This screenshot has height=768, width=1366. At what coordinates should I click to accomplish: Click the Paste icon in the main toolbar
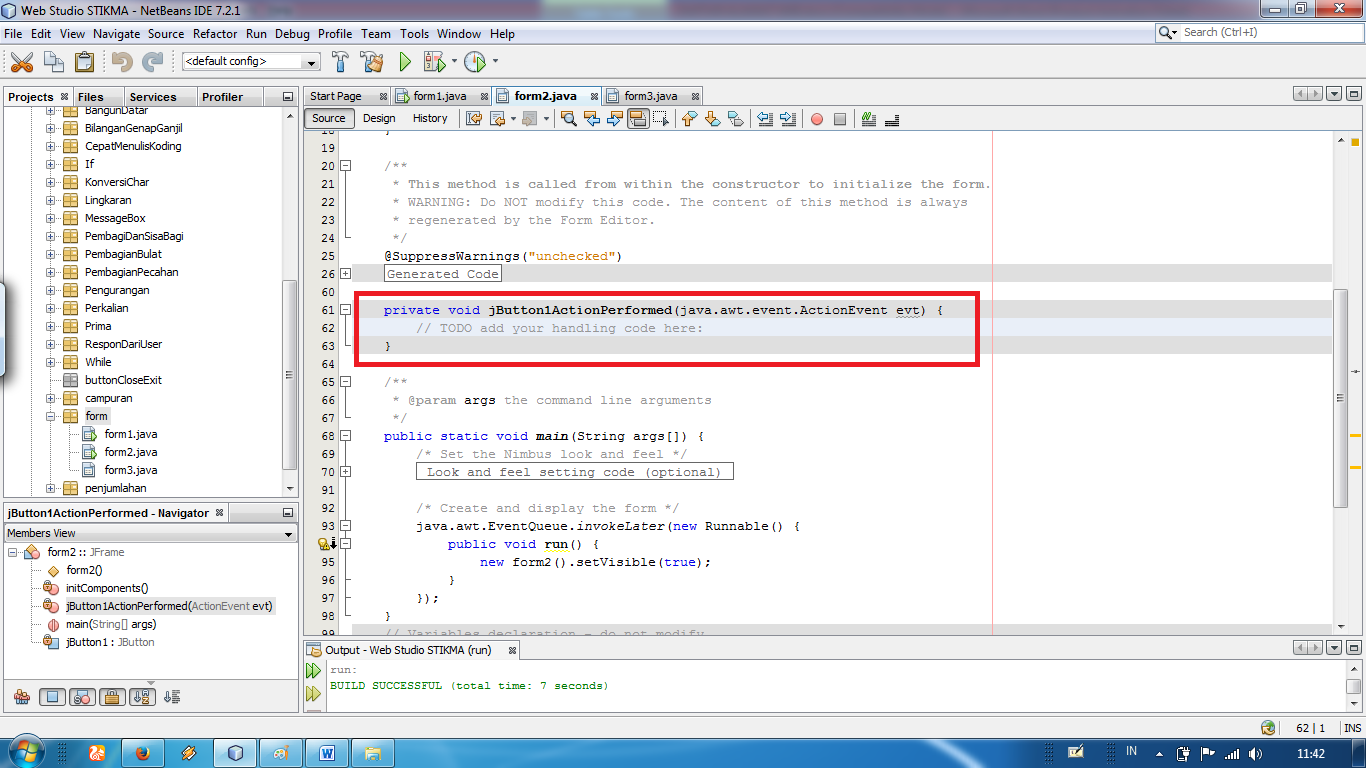(x=83, y=61)
